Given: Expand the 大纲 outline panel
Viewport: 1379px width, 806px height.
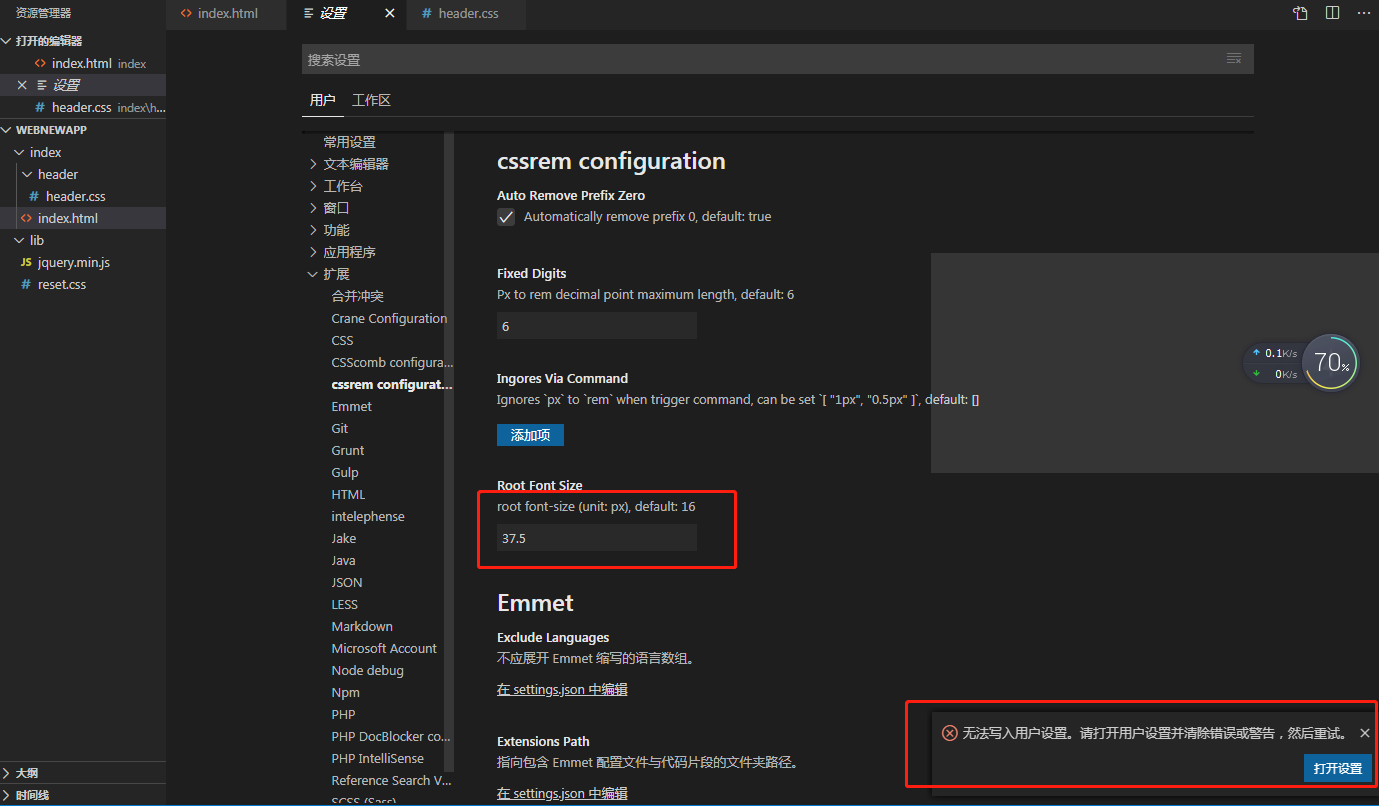Looking at the screenshot, I should [x=8, y=773].
